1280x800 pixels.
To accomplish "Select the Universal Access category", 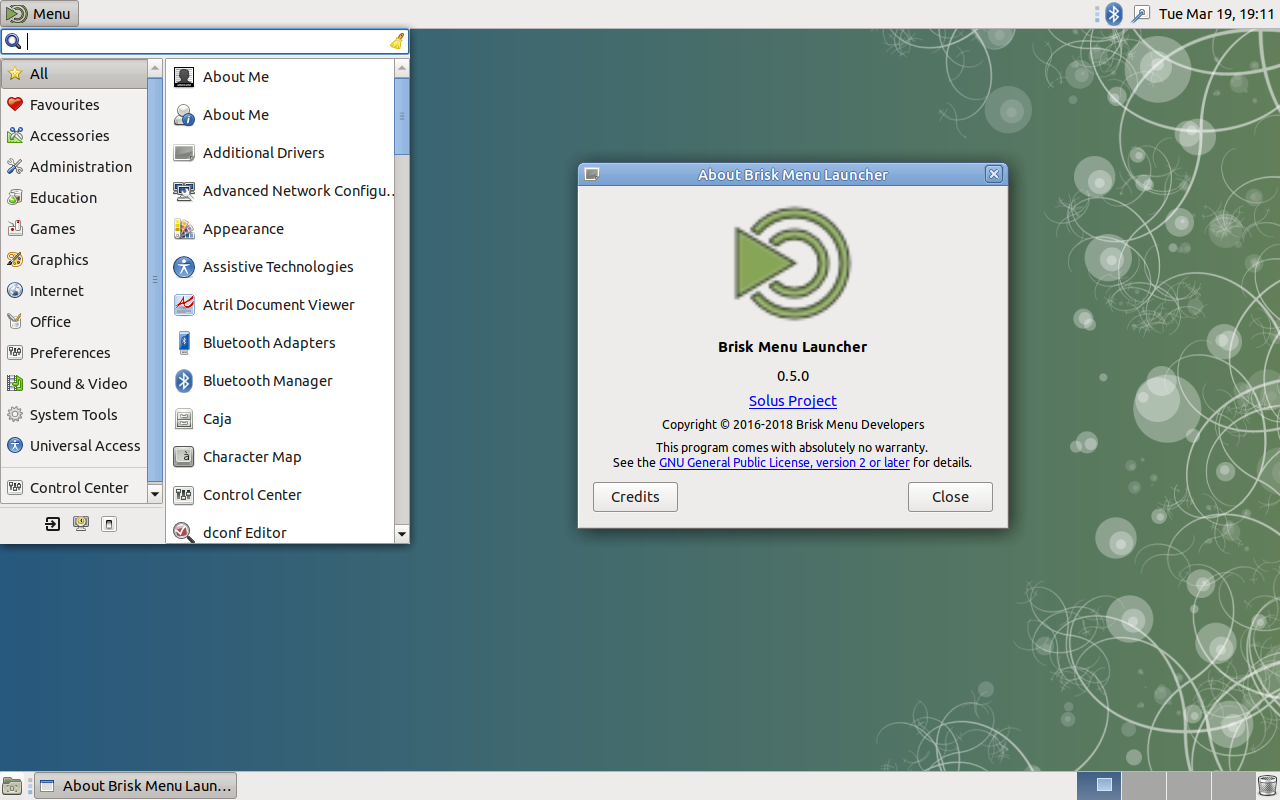I will pyautogui.click(x=74, y=446).
